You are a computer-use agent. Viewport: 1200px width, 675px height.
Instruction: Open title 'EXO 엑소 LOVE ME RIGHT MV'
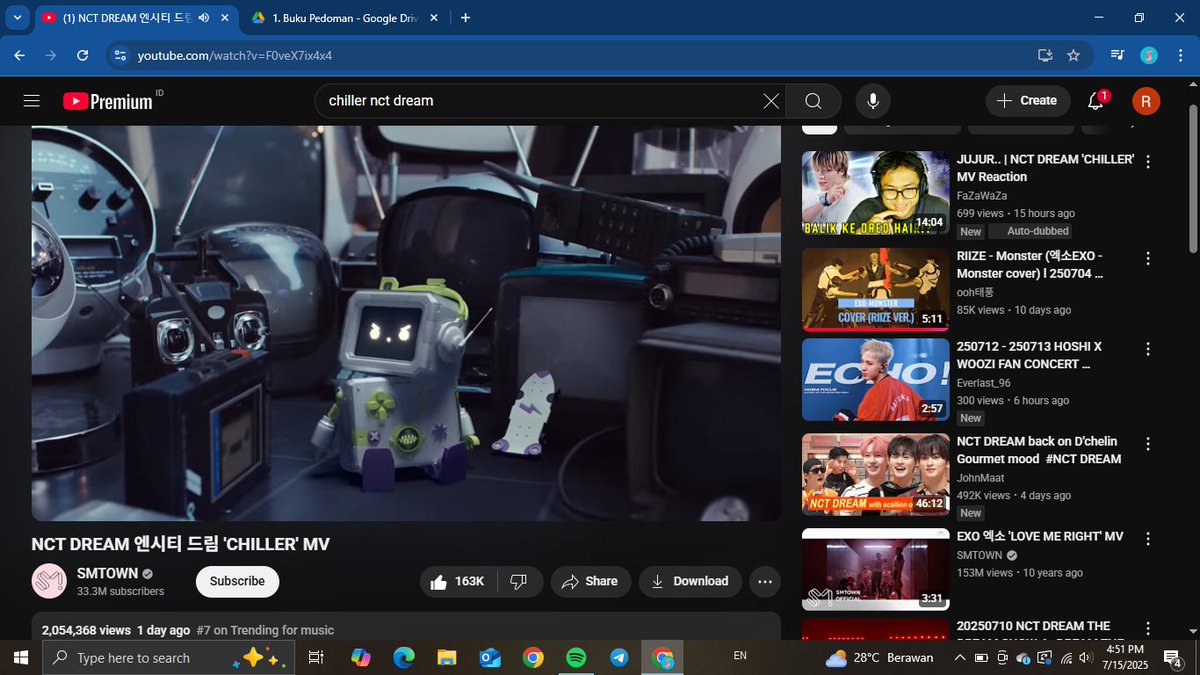pyautogui.click(x=1040, y=536)
